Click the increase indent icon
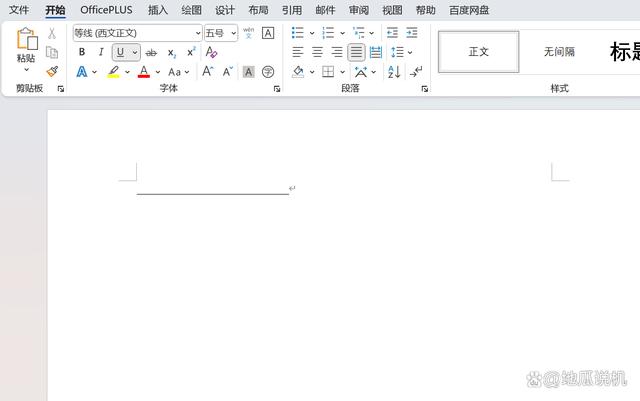 tap(412, 33)
